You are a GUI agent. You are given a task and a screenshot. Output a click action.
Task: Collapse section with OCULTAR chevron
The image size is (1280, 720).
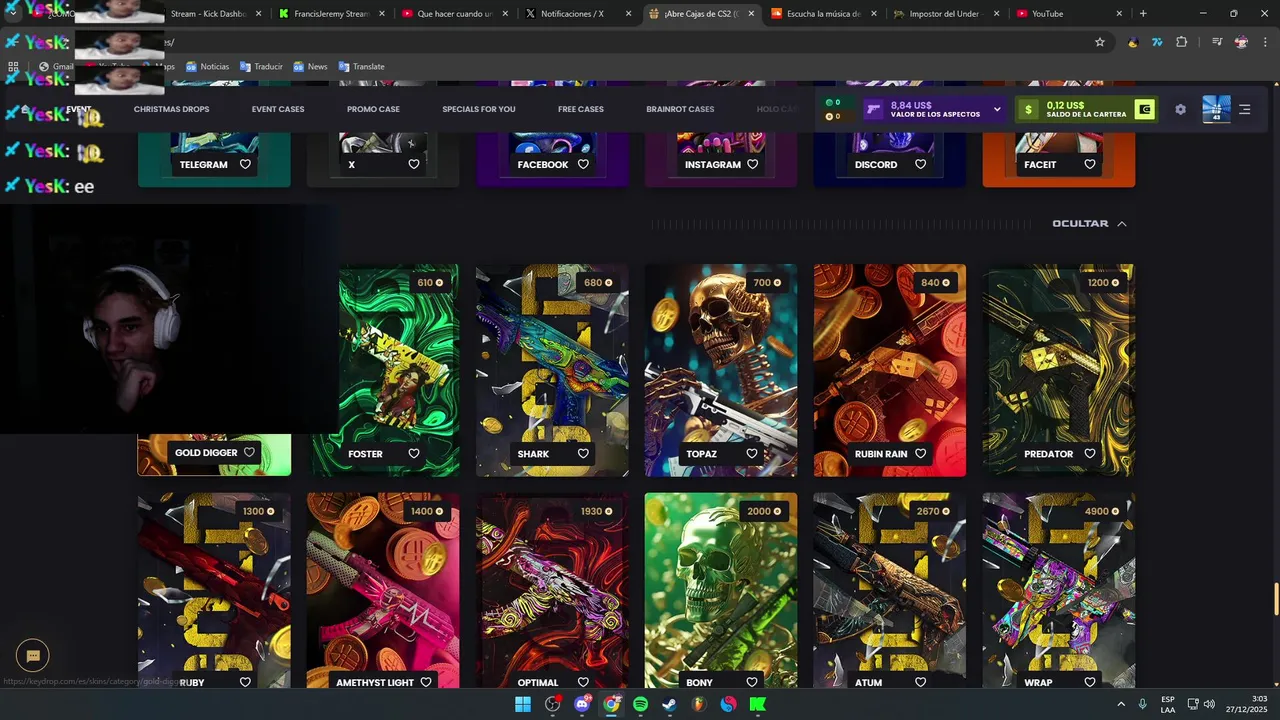(x=1121, y=224)
